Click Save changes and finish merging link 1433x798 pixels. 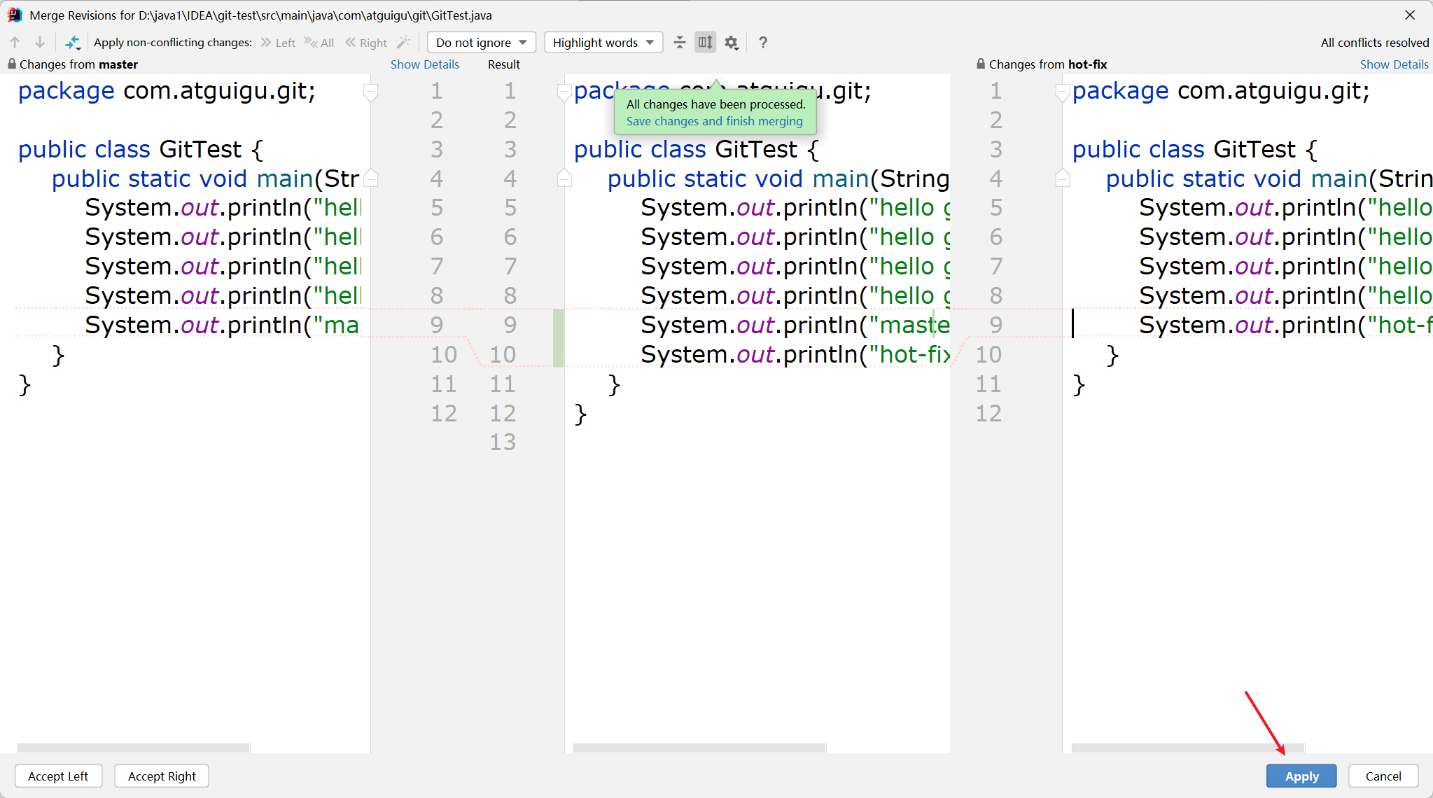(x=714, y=121)
